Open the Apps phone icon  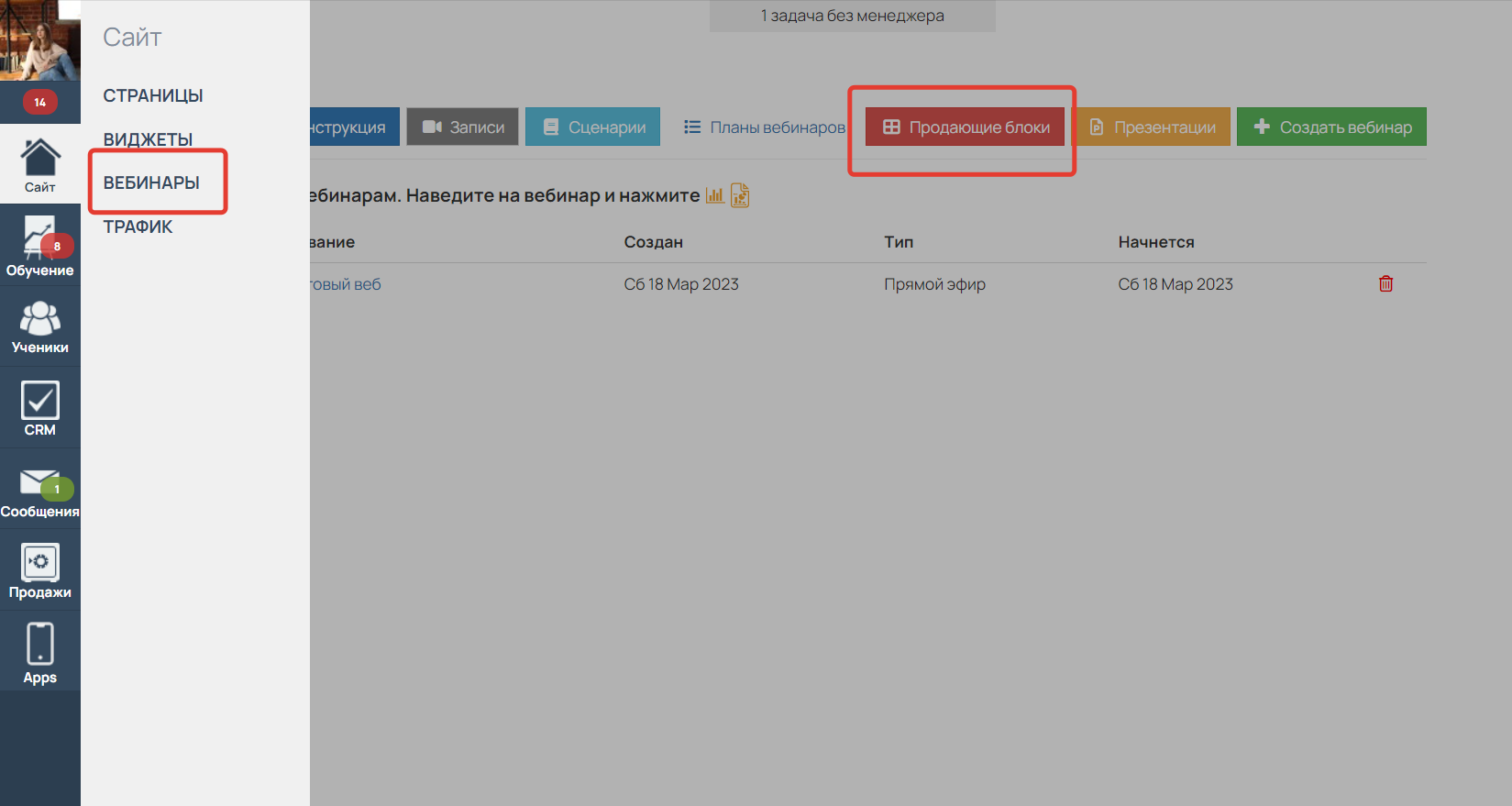coord(39,652)
